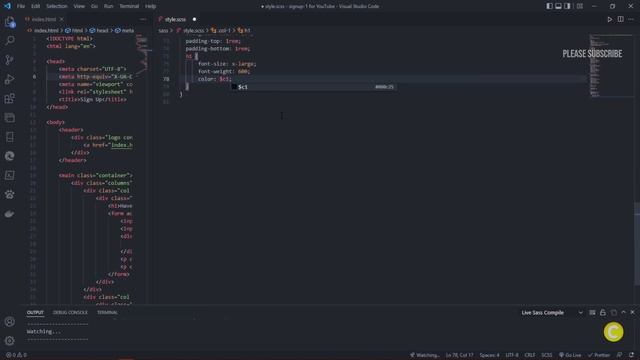Screen dimensions: 640x360
Task: Clear the output panel using the list icon
Action: coord(592,313)
